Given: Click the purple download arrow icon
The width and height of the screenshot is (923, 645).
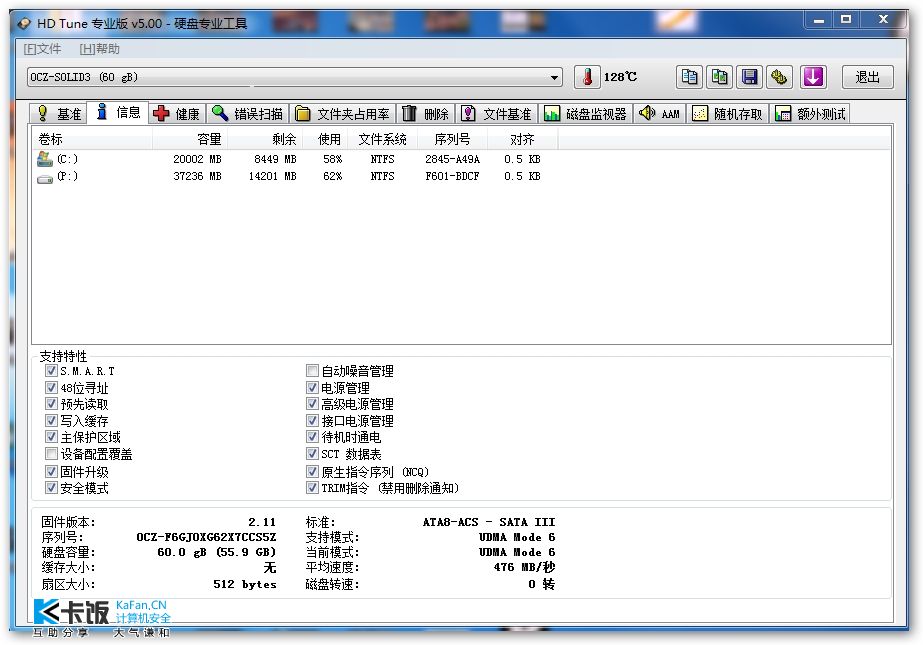Looking at the screenshot, I should click(813, 77).
